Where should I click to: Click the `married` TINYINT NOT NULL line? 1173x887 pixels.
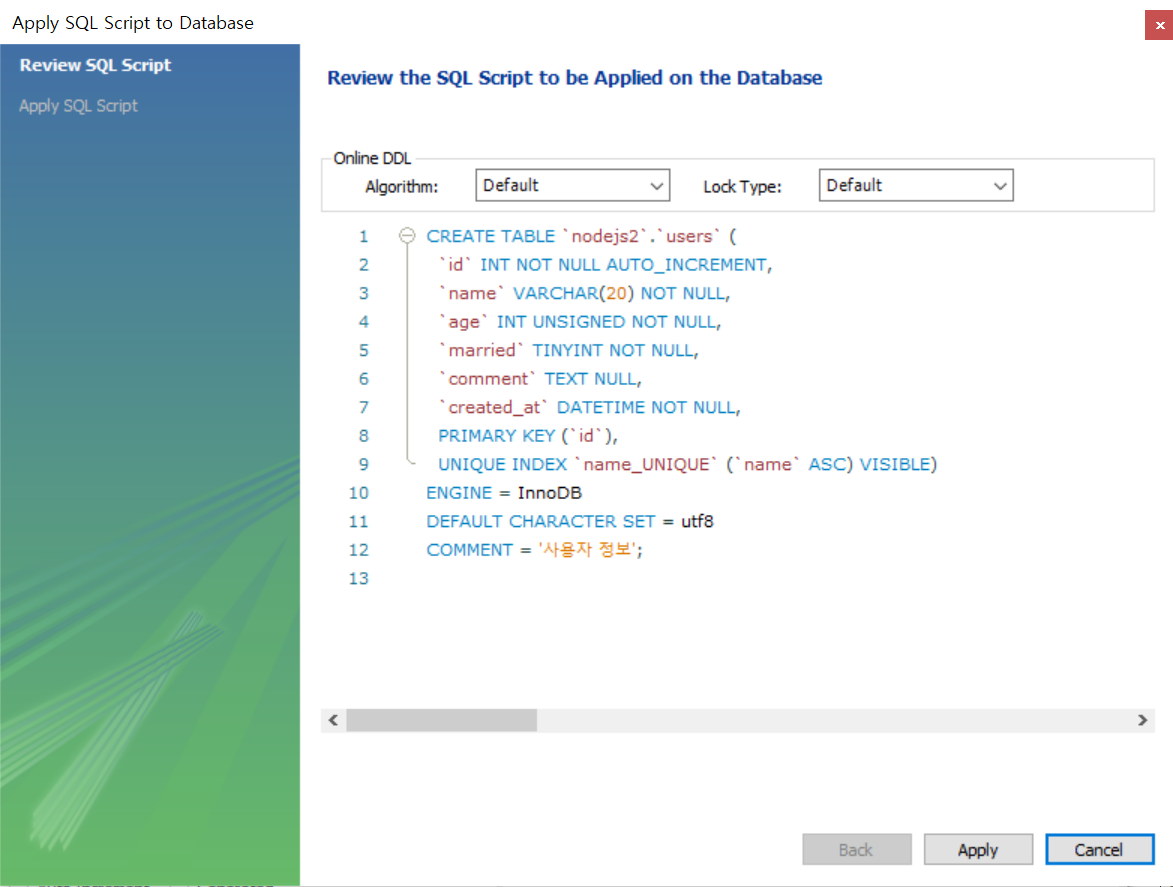569,350
